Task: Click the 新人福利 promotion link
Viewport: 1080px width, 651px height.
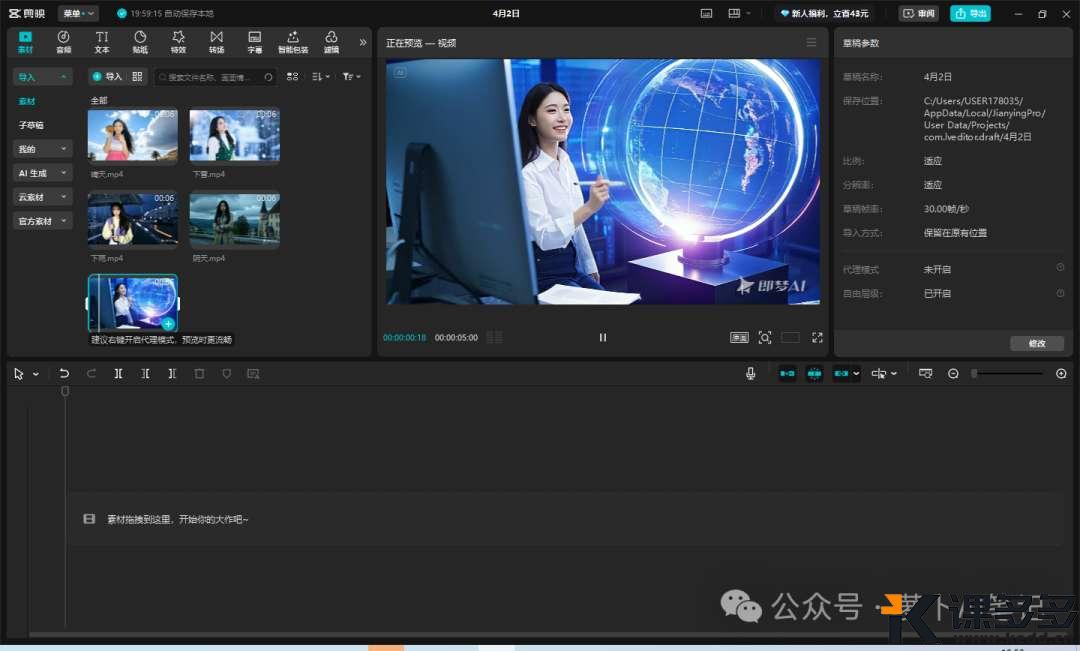Action: point(824,13)
